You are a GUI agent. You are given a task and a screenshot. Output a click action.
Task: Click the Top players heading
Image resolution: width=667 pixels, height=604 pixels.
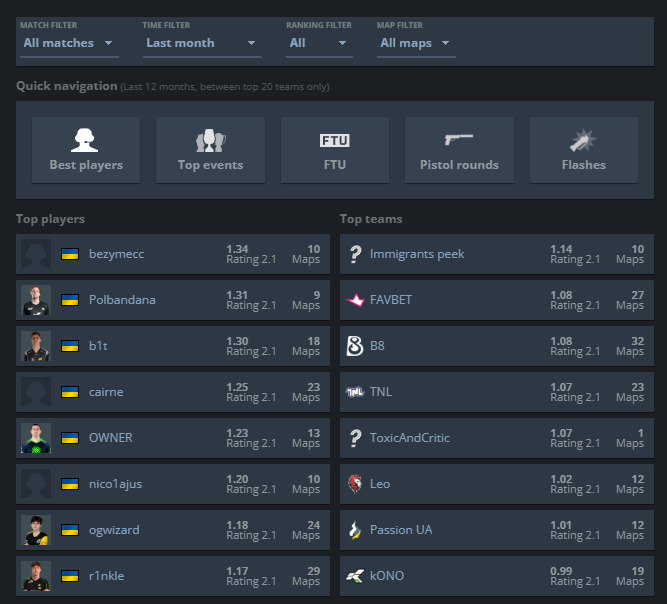[x=50, y=219]
